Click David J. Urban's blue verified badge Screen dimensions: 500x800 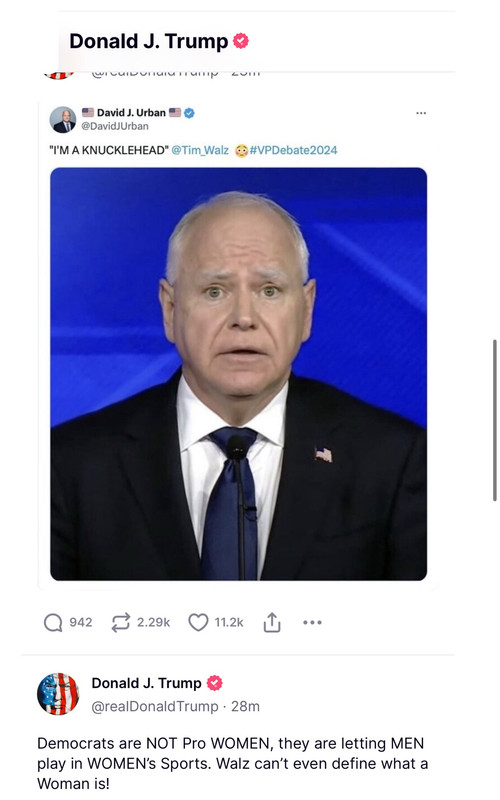[189, 113]
